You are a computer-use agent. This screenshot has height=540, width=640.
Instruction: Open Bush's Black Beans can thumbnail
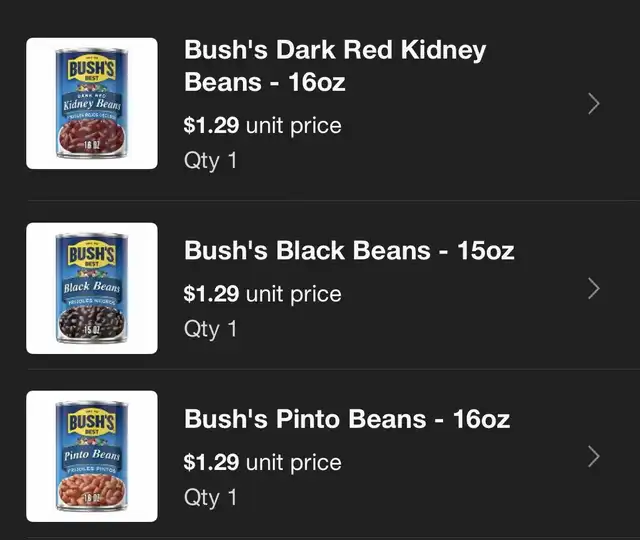coord(91,288)
